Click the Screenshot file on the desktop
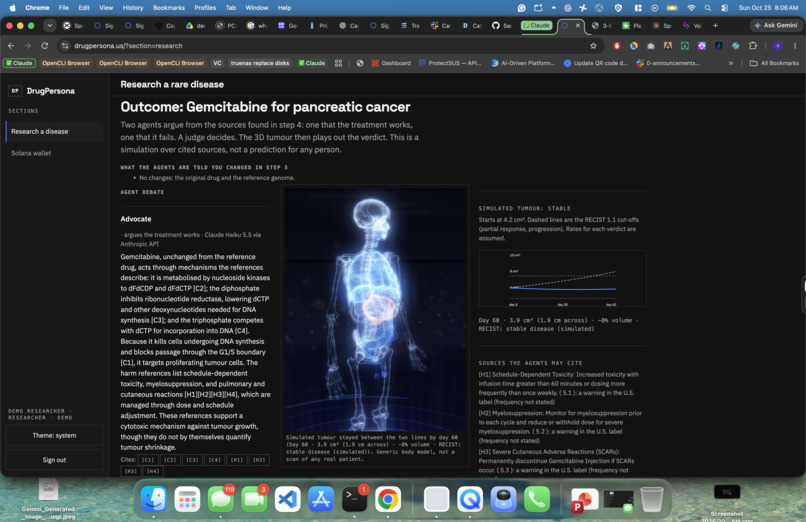Viewport: 806px width, 522px height. [x=727, y=501]
